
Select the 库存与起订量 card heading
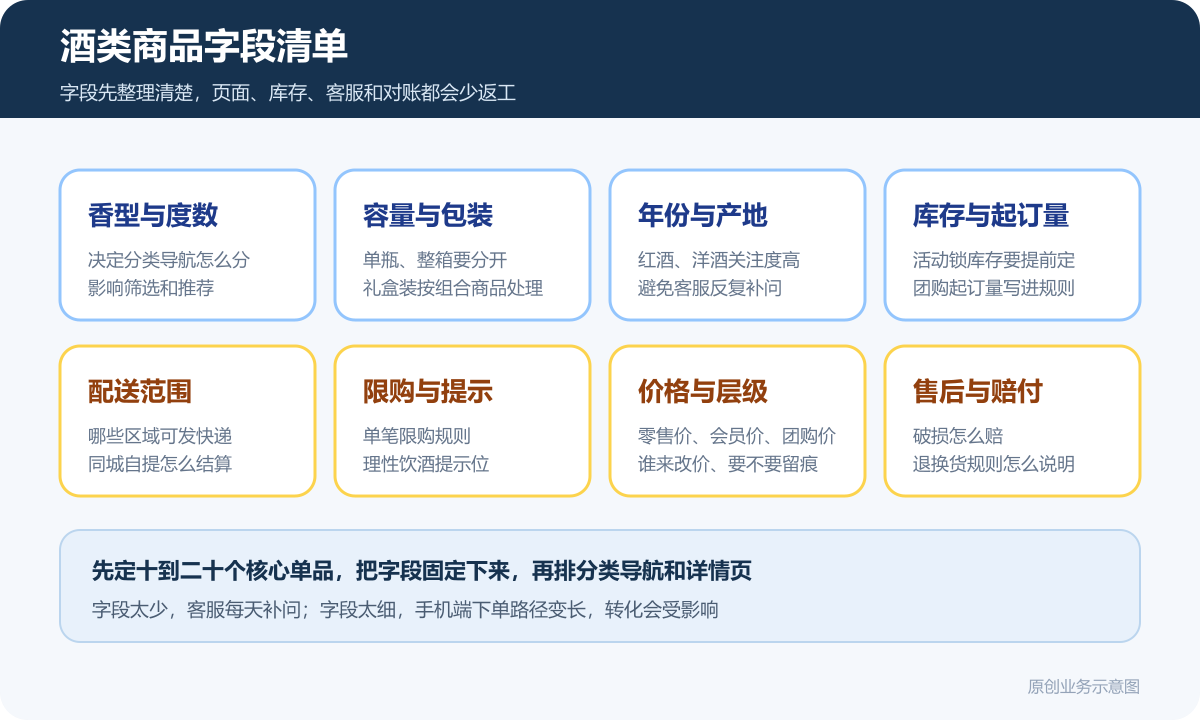click(x=991, y=215)
